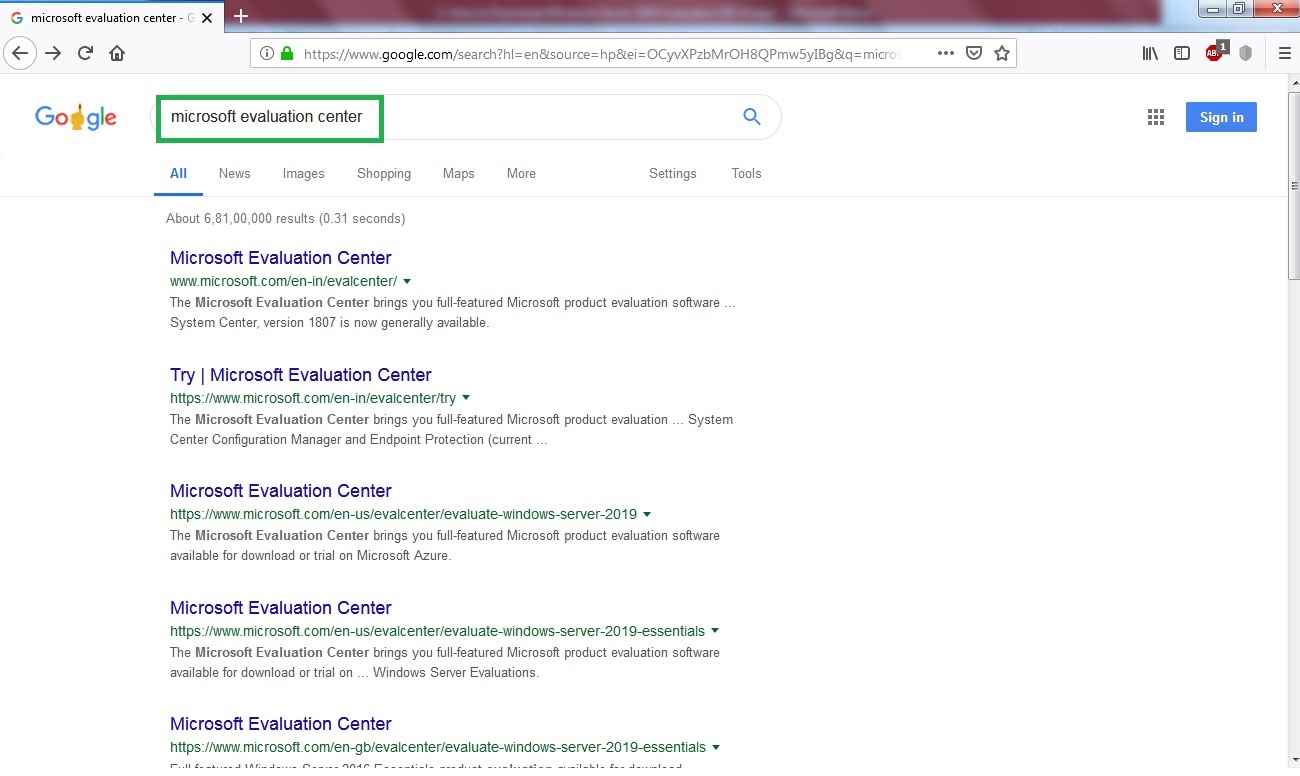Open the Firefox hamburger menu
The width and height of the screenshot is (1300, 776).
coord(1285,54)
